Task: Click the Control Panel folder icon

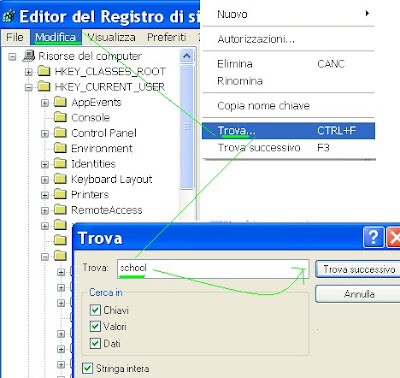Action: (60, 133)
